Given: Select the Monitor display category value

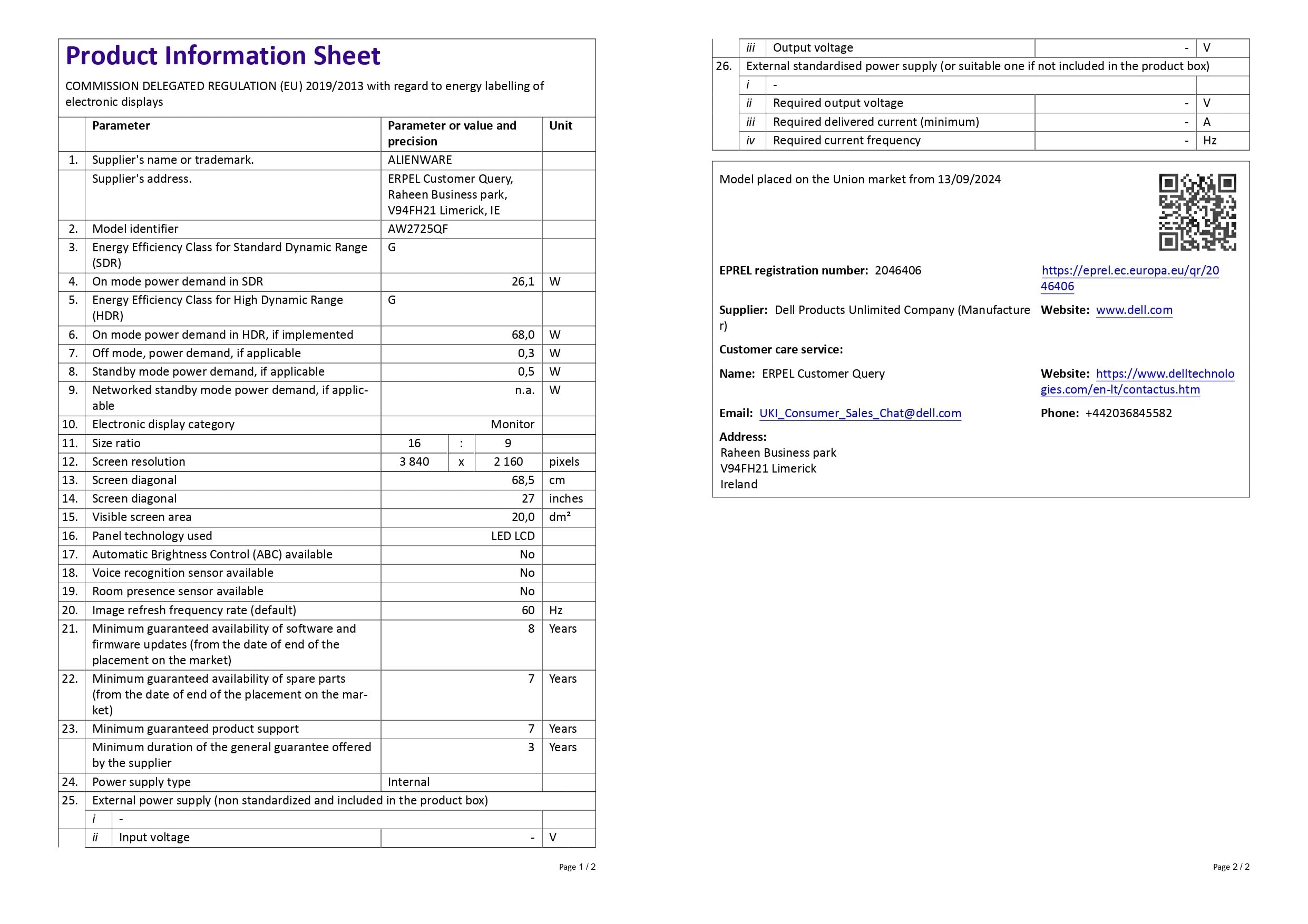Looking at the screenshot, I should (x=513, y=425).
